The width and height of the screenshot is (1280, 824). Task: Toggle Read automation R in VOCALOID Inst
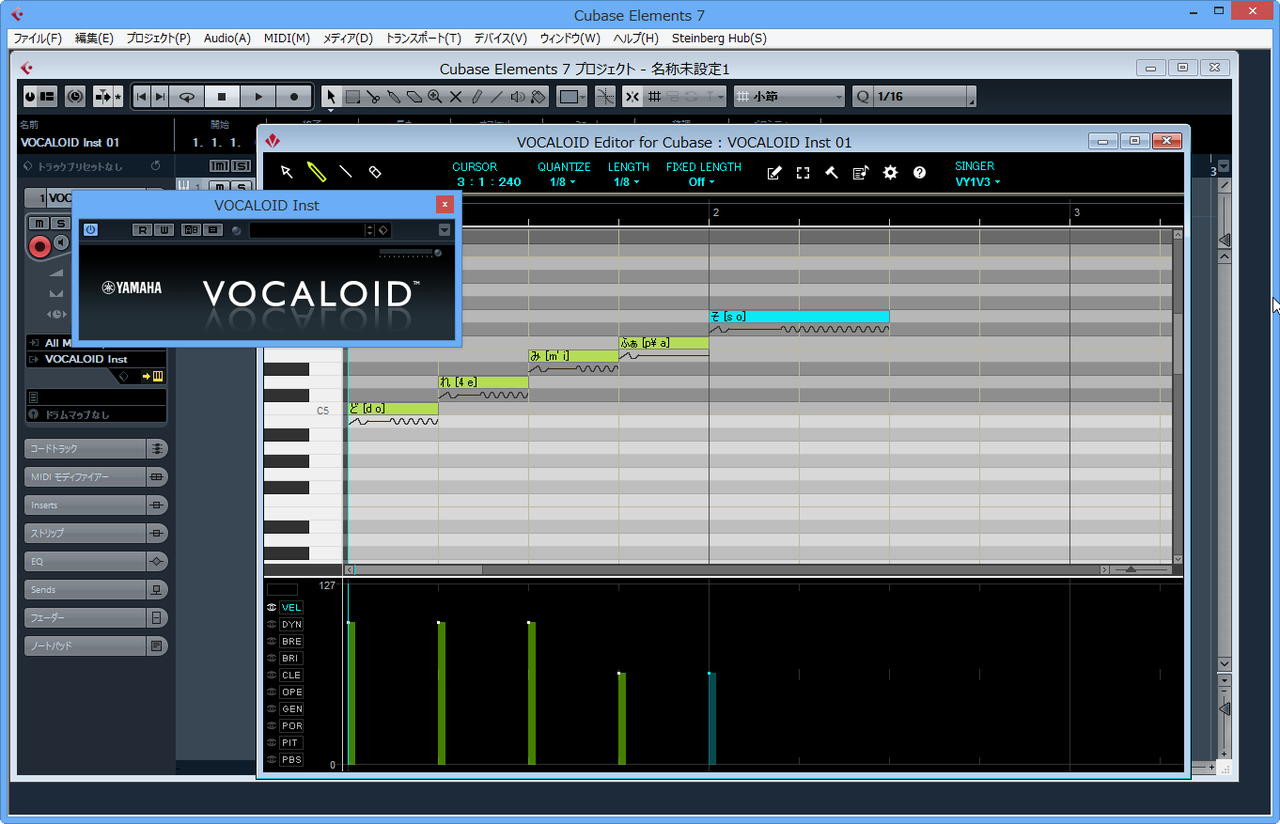(x=142, y=230)
